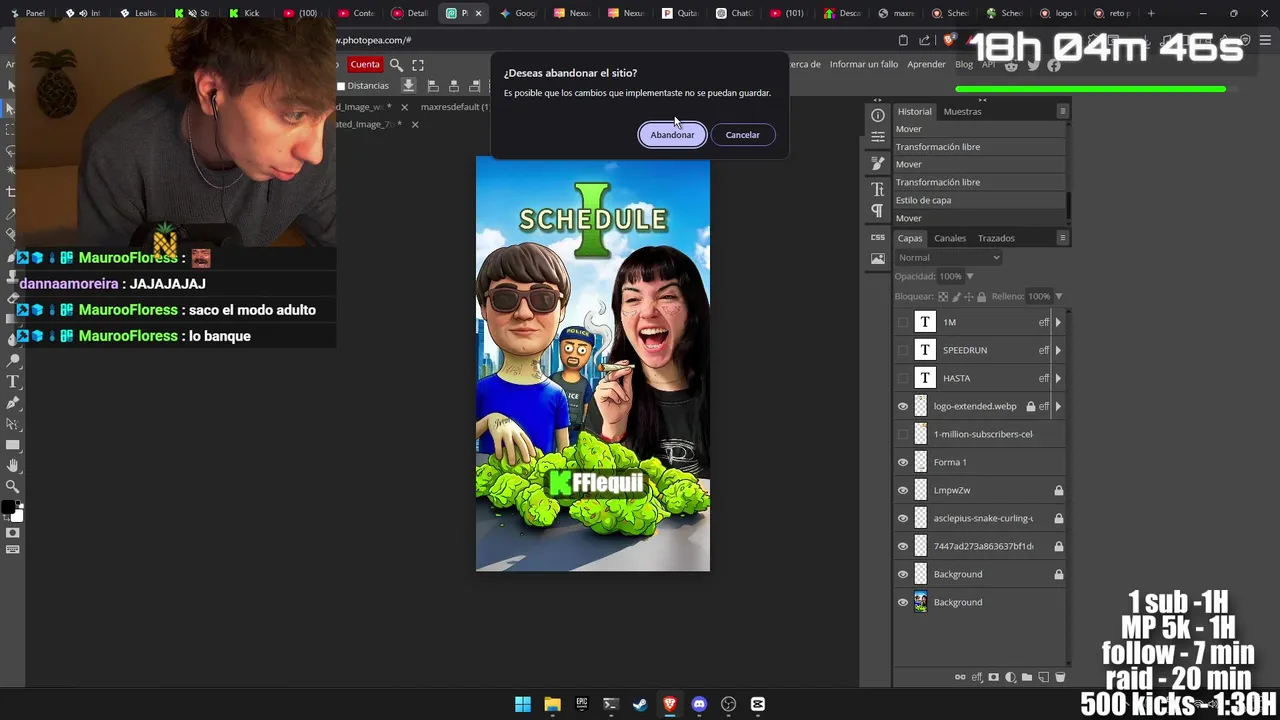Viewport: 1280px width, 720px height.
Task: Expand effects of SPEEDRUN layer
Action: tap(1058, 350)
